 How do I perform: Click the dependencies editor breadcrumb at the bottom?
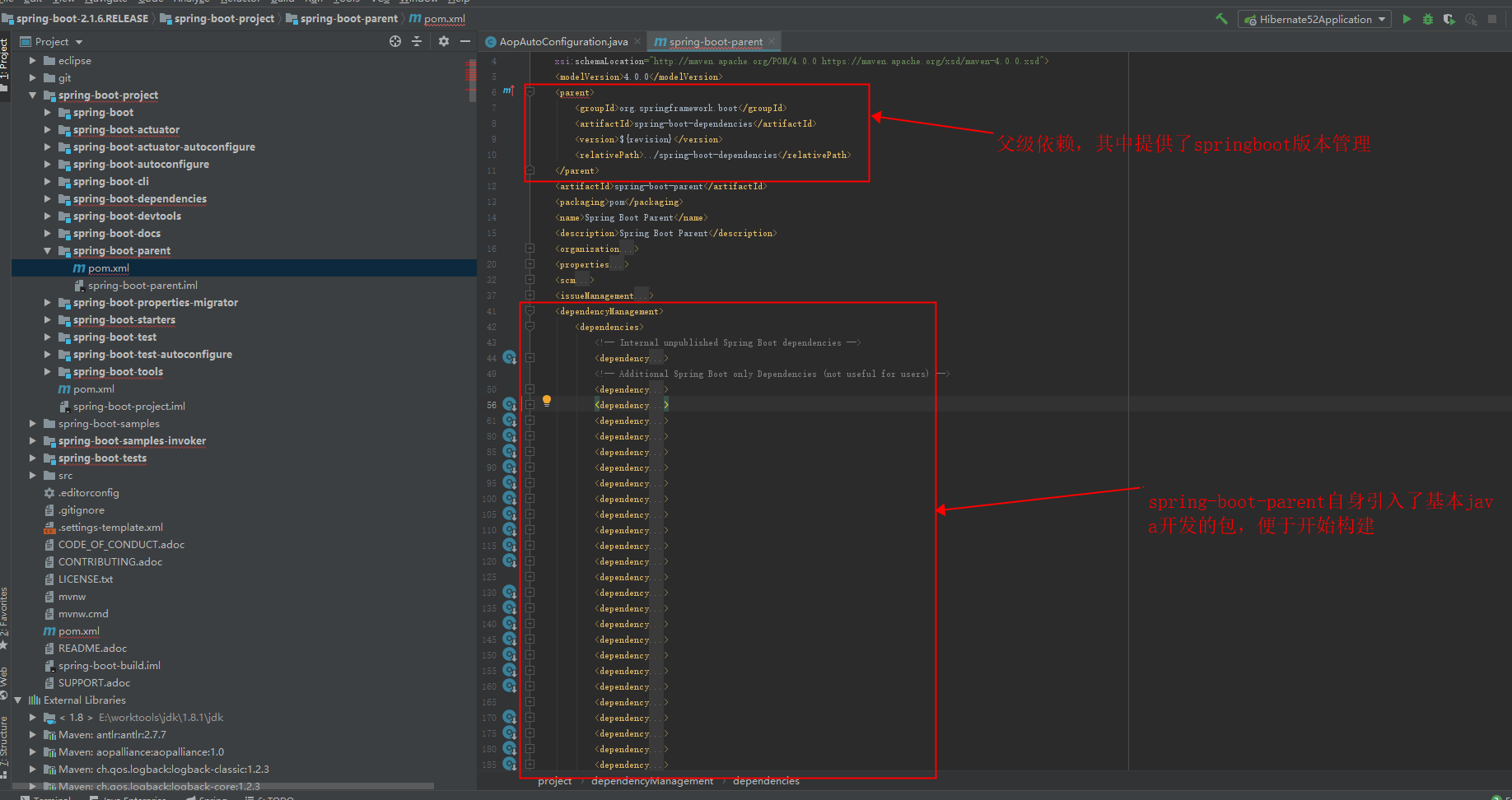pos(766,781)
